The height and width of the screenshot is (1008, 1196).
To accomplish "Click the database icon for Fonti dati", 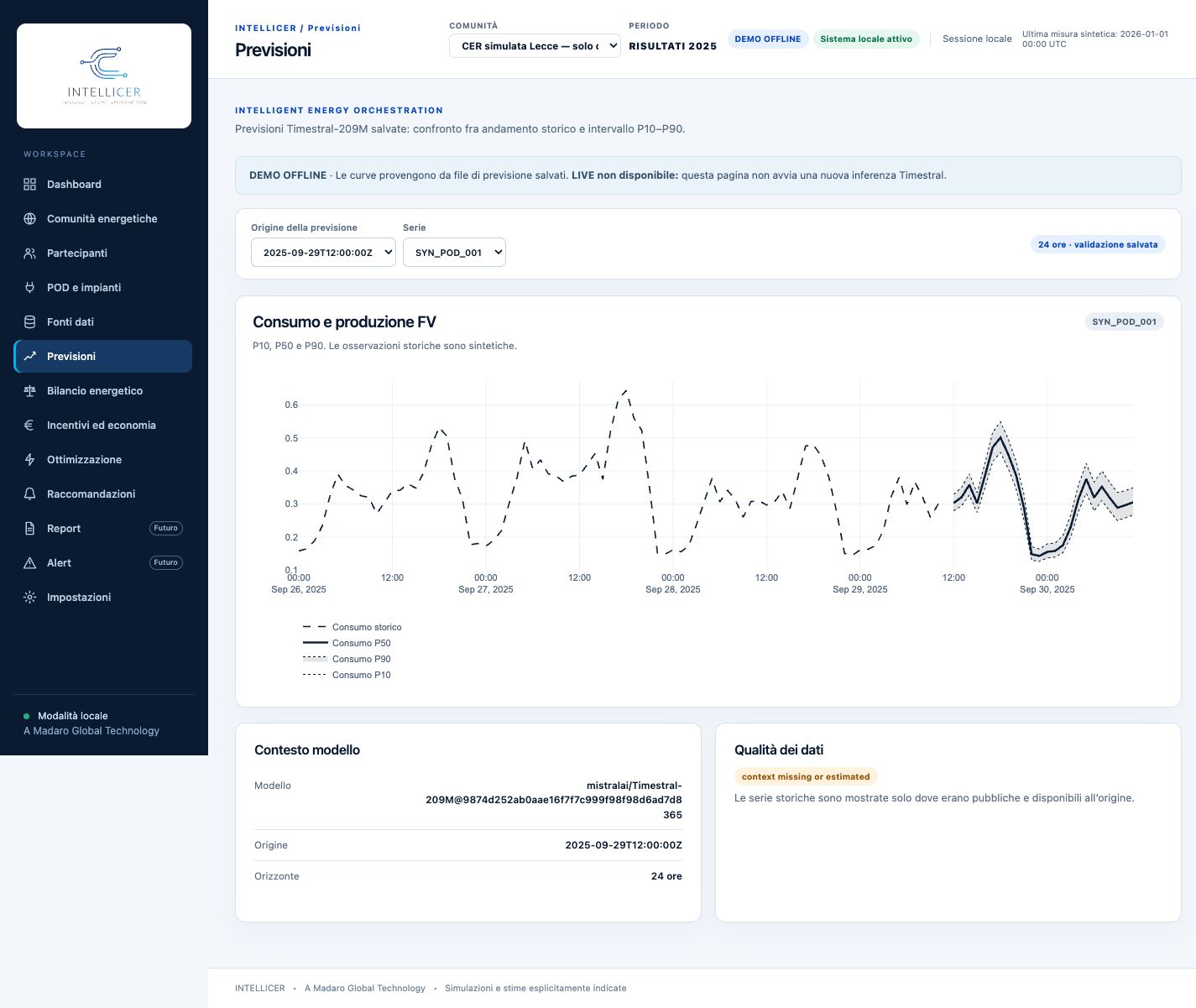I will point(30,322).
